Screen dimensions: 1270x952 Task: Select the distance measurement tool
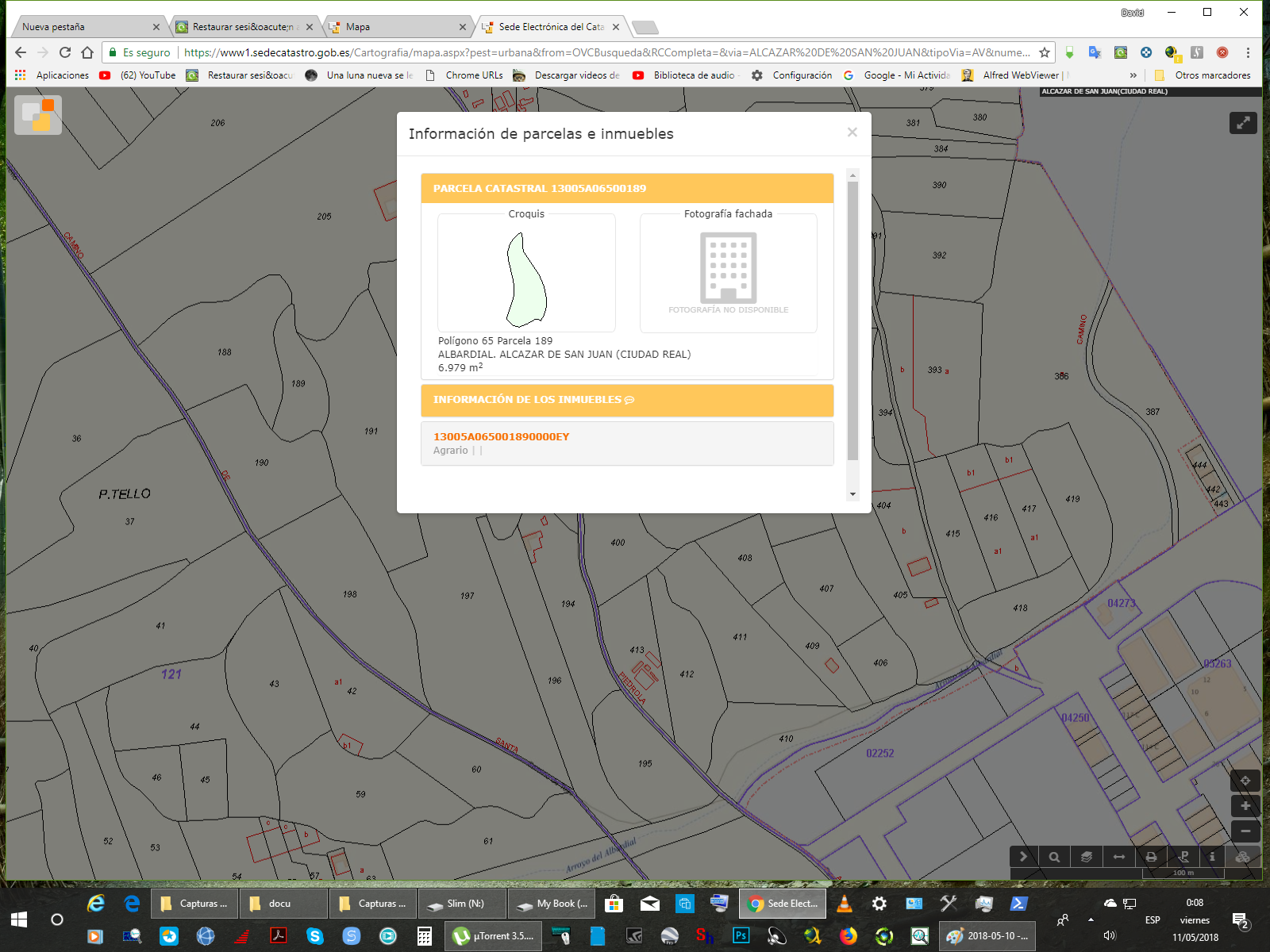point(1119,857)
